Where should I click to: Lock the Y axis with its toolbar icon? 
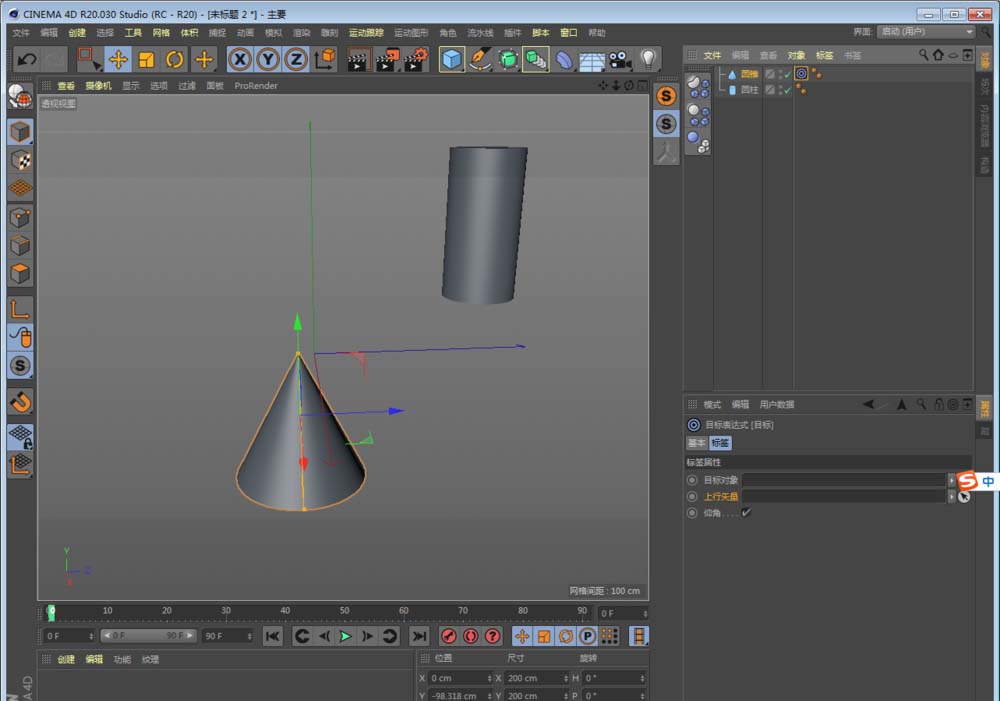click(268, 60)
